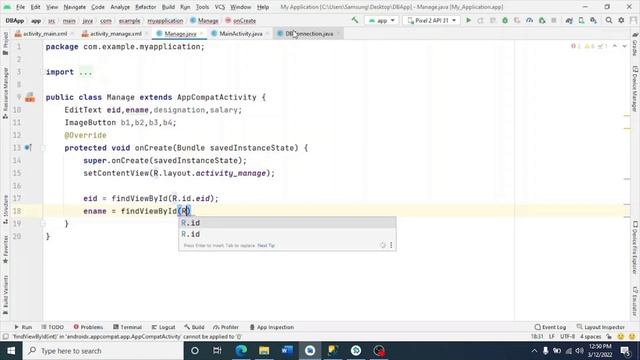Jump to previous highlighted error arrow
640x360 pixels.
pyautogui.click(x=615, y=47)
